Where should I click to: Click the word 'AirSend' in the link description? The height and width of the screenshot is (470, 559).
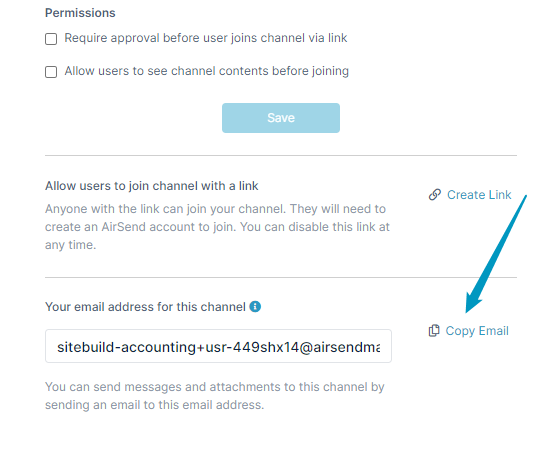[123, 227]
